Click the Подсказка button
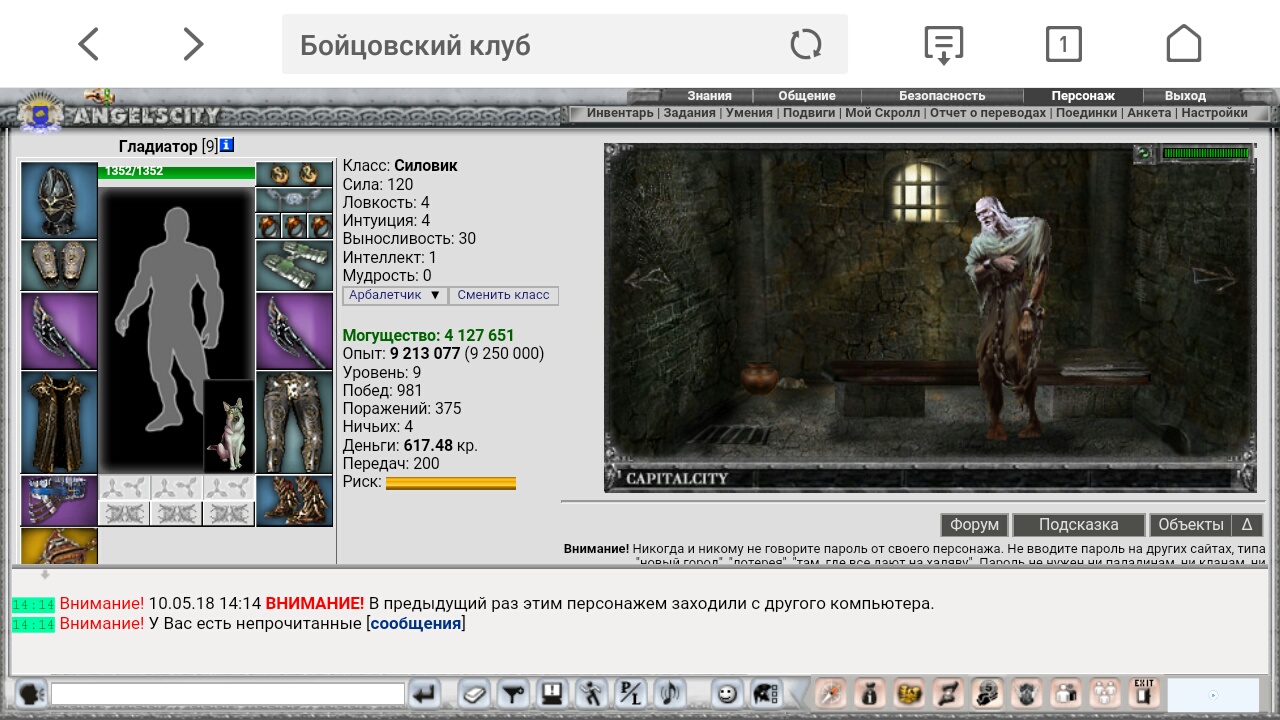Image resolution: width=1280 pixels, height=720 pixels. [1078, 525]
